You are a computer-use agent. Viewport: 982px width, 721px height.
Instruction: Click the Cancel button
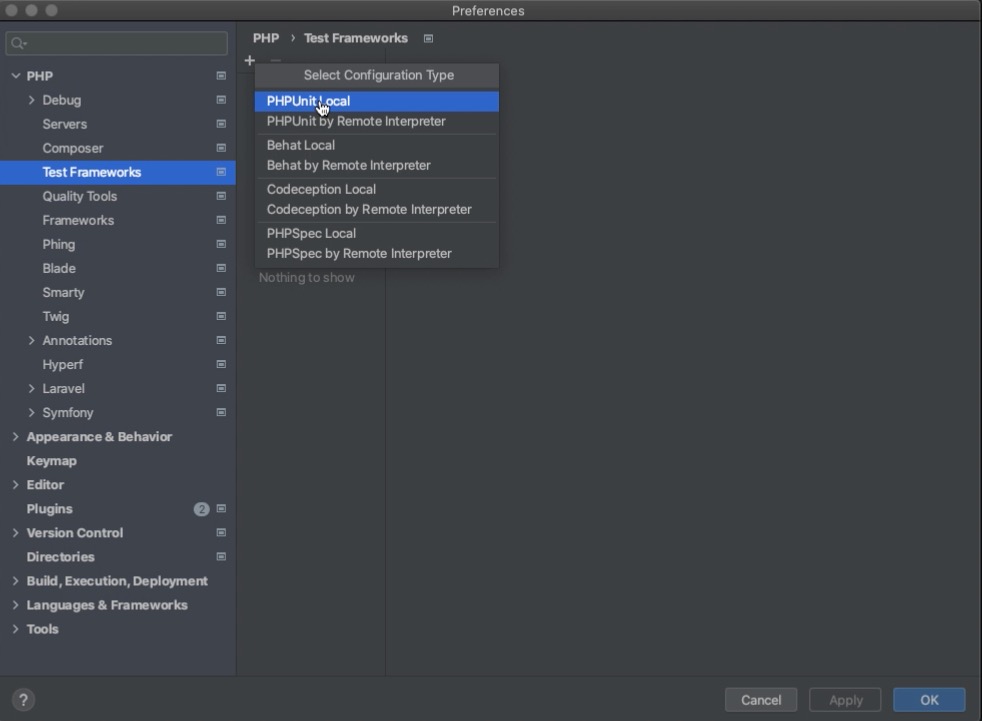[x=761, y=700]
